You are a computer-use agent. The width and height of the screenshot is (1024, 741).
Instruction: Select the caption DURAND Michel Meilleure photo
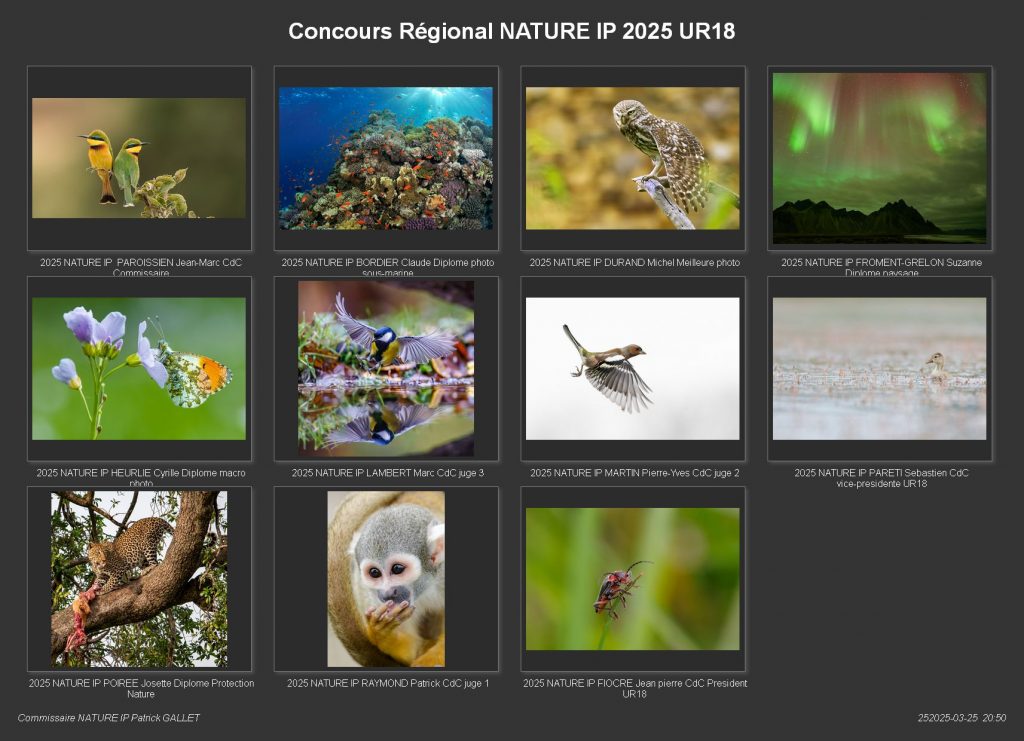(x=634, y=263)
